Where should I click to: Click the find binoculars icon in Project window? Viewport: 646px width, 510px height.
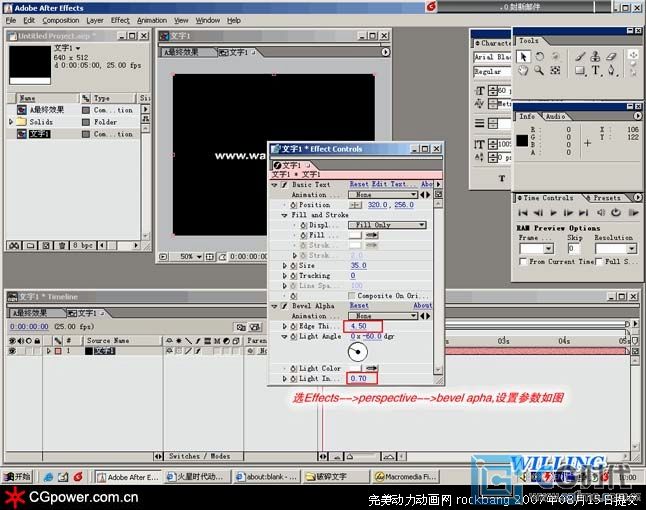[x=14, y=246]
